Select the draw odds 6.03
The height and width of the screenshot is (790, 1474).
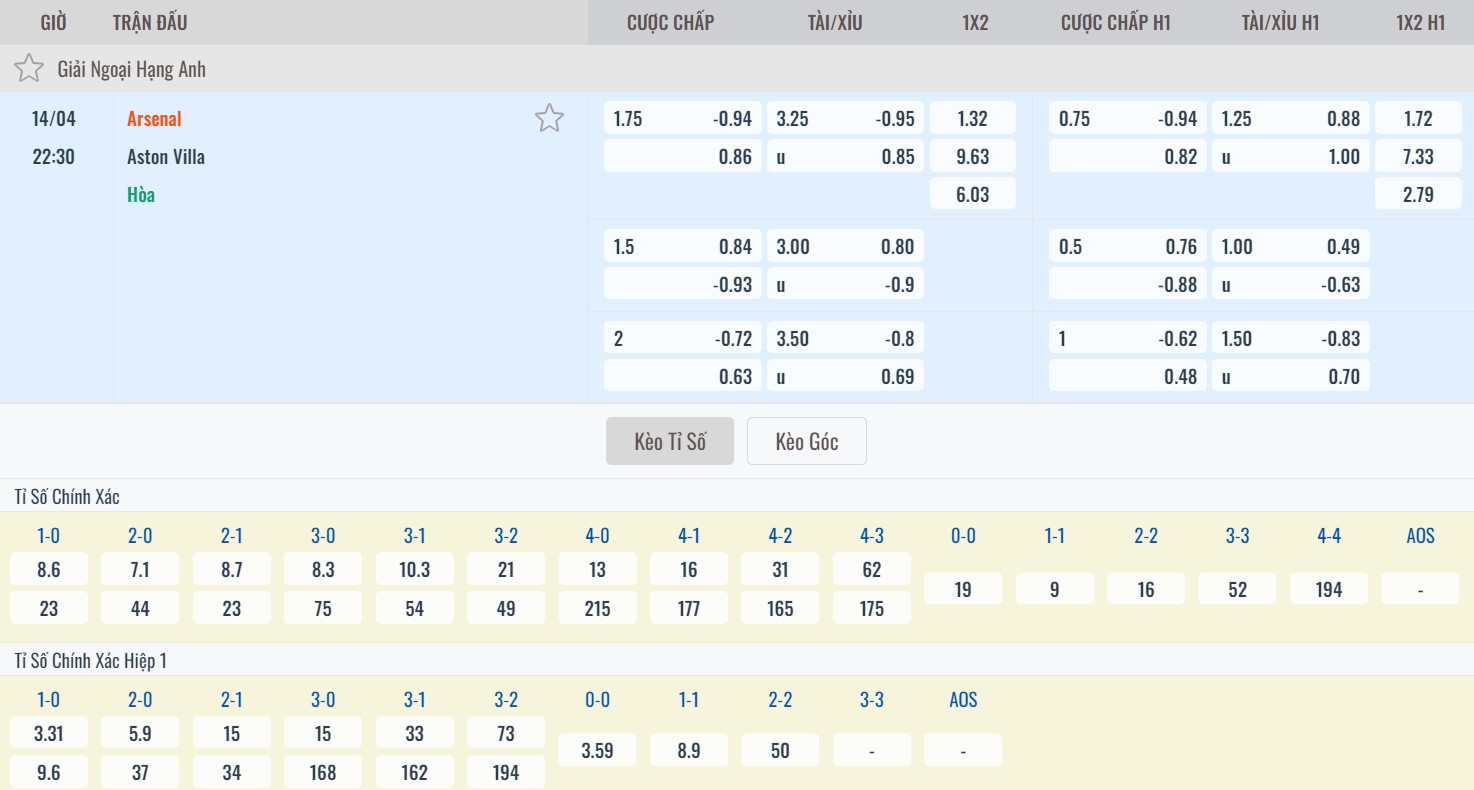coord(972,194)
